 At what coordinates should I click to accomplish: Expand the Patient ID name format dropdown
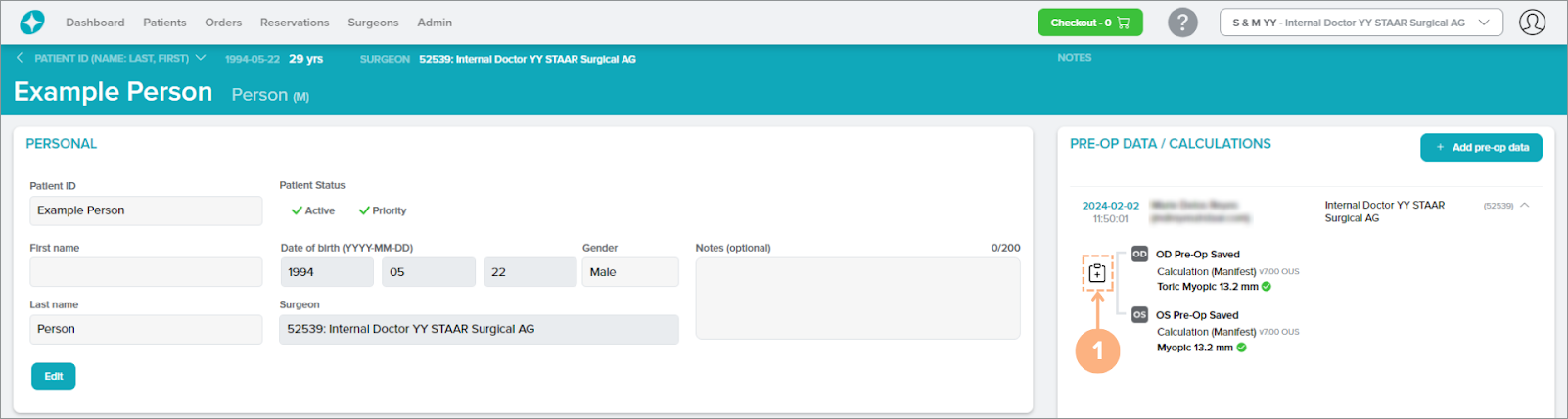point(201,58)
